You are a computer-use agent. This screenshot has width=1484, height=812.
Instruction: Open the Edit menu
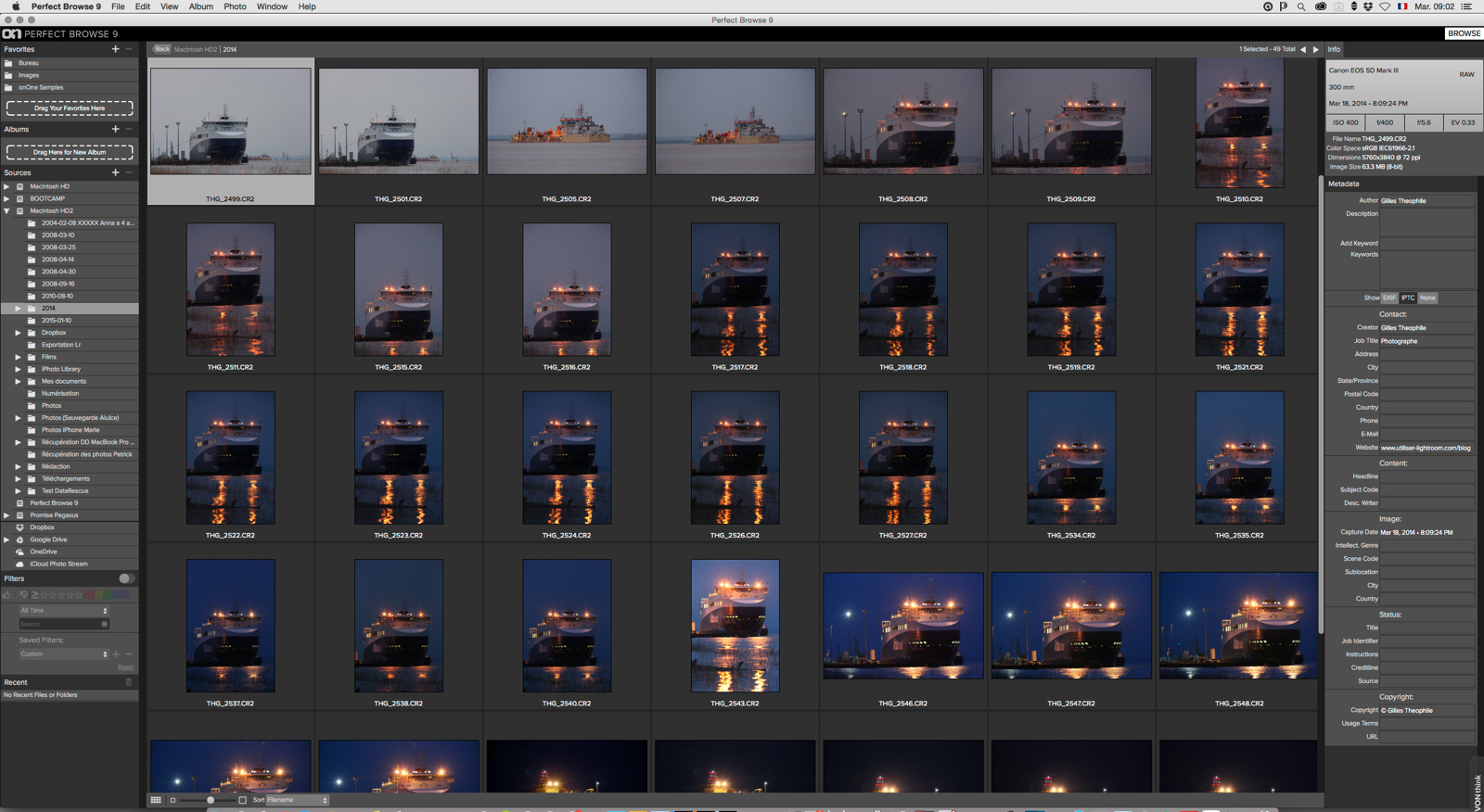(x=142, y=6)
